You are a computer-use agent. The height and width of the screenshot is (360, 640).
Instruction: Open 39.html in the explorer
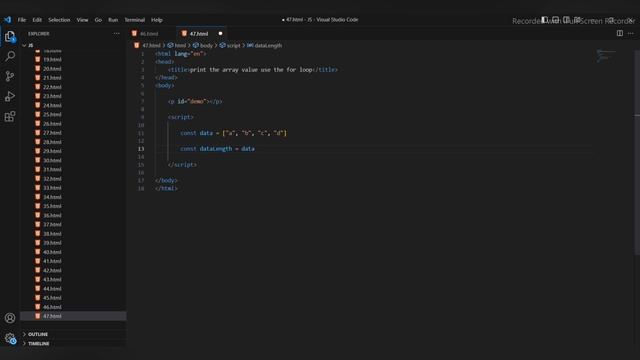click(x=52, y=243)
